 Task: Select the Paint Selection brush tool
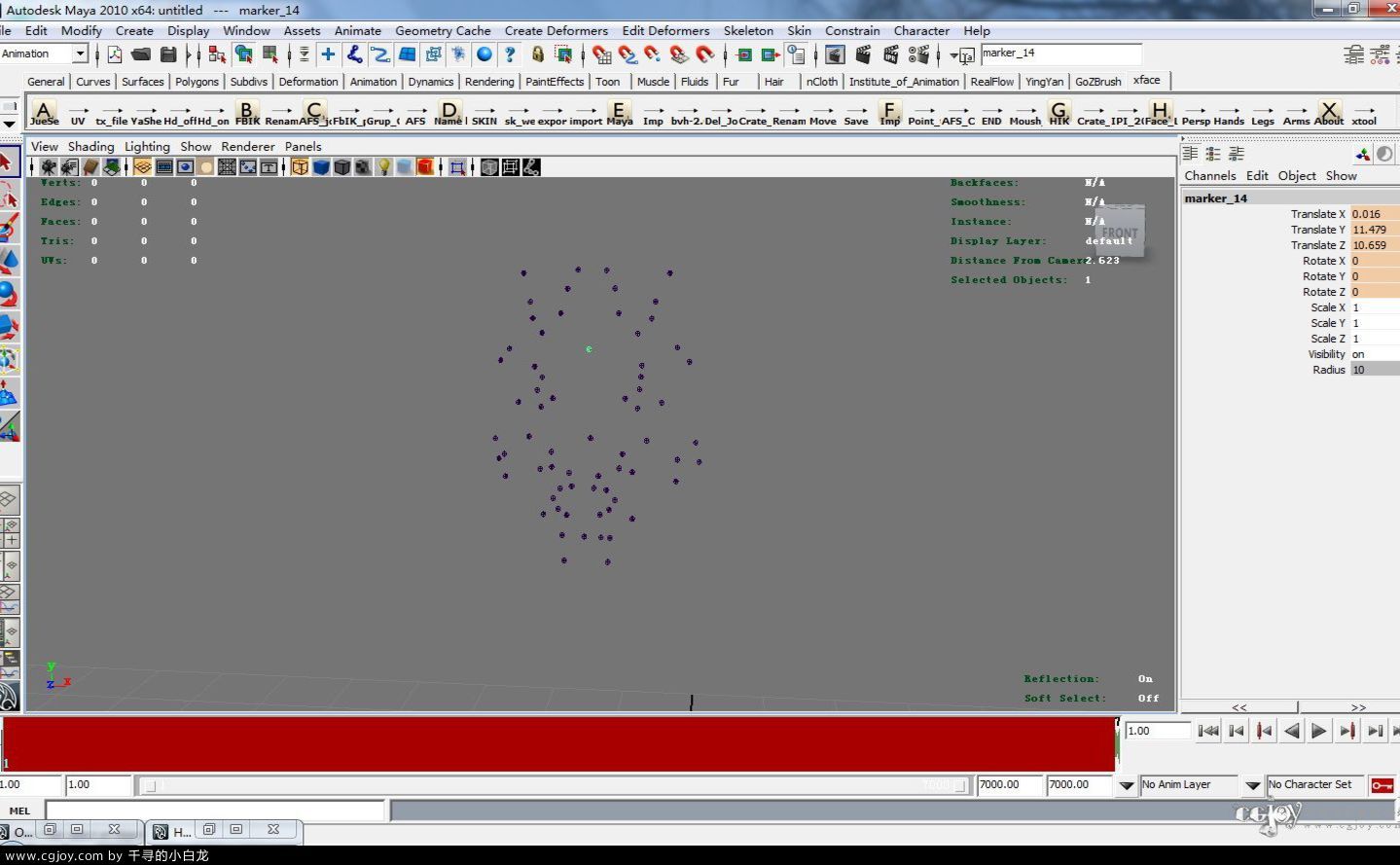pos(9,228)
